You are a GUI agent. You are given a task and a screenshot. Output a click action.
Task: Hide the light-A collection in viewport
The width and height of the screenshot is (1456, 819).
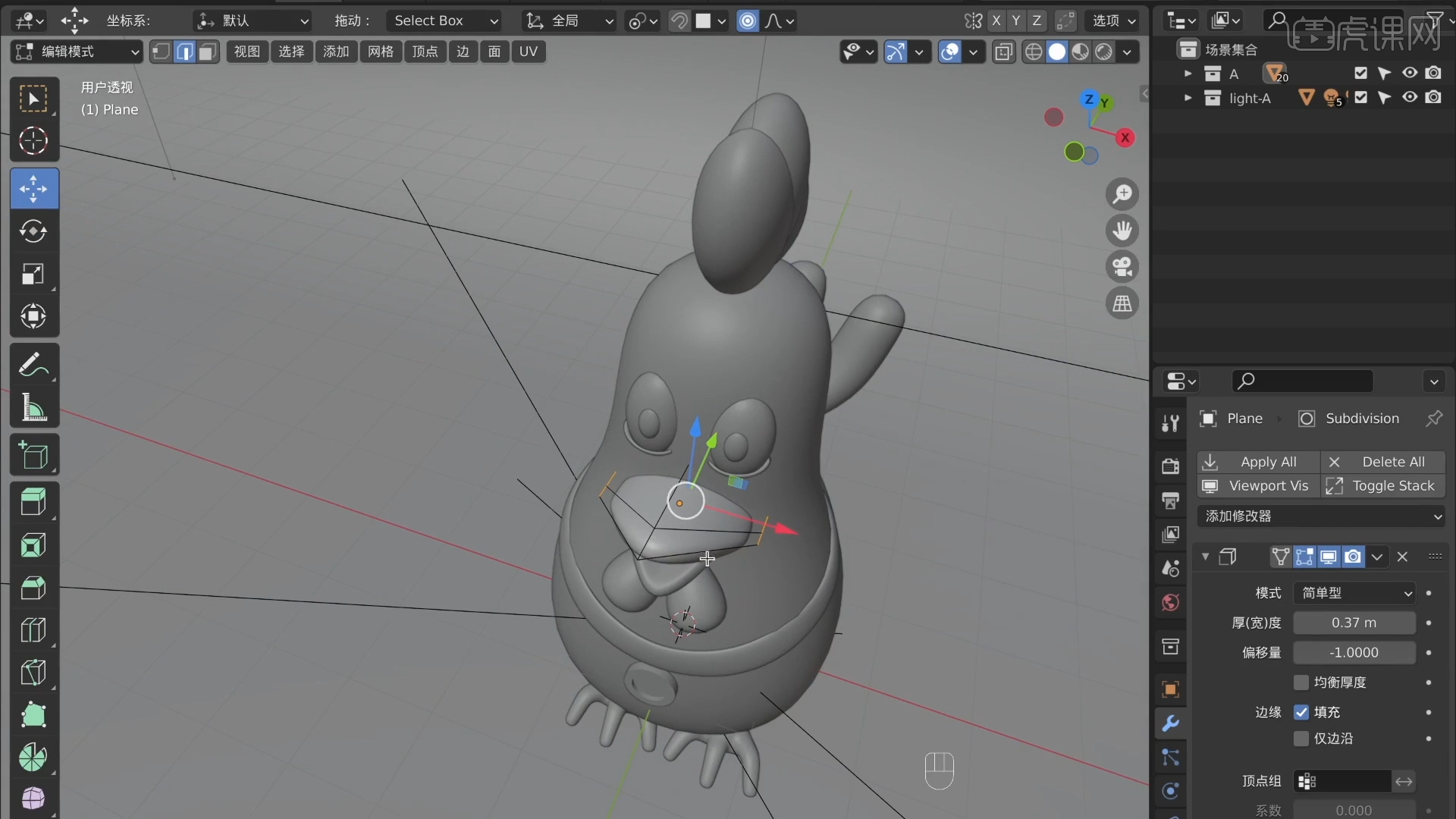[x=1409, y=98]
